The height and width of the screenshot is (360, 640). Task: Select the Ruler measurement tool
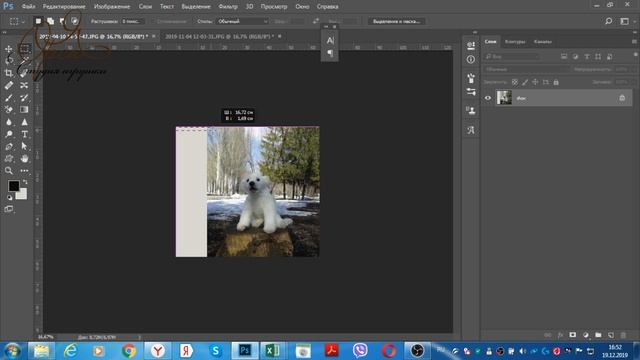point(9,85)
